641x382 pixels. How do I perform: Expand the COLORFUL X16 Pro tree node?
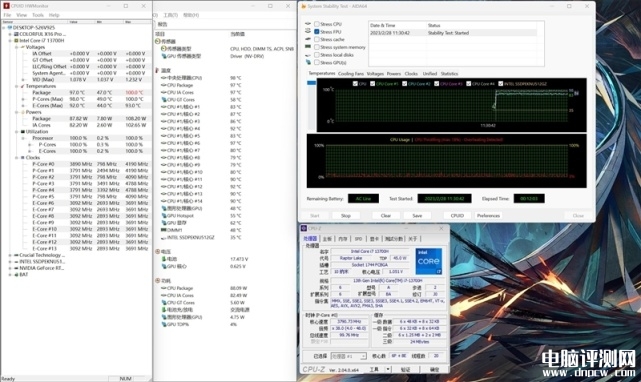[10, 34]
